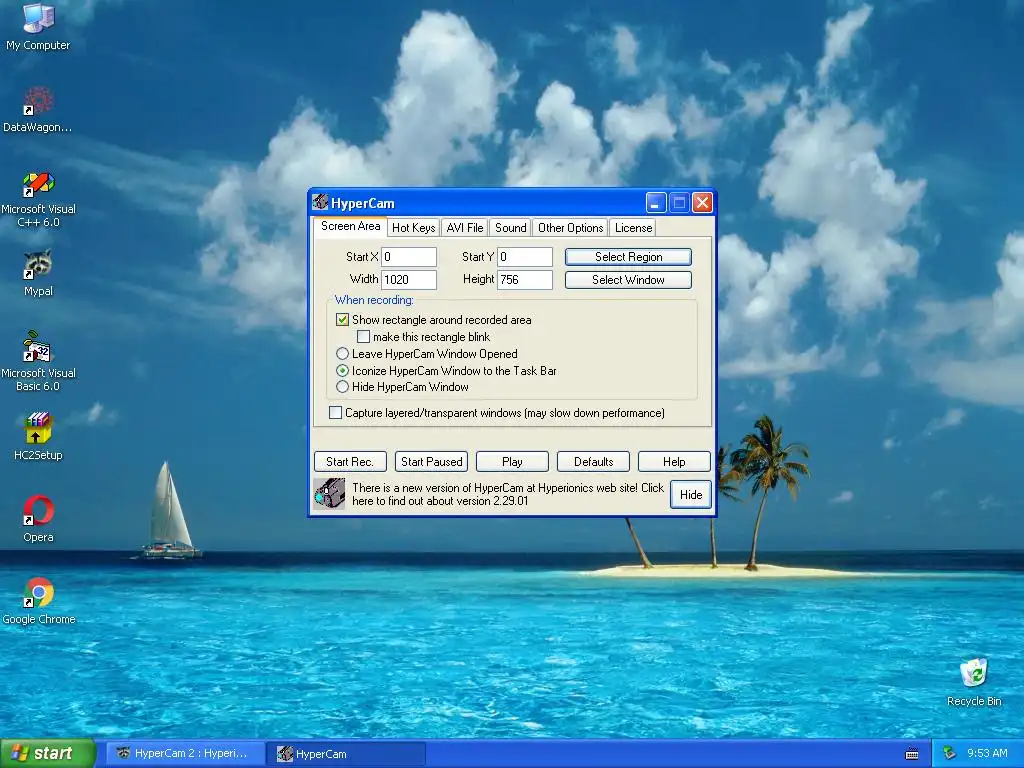Viewport: 1024px width, 768px height.
Task: Click the Height input field
Action: [525, 280]
